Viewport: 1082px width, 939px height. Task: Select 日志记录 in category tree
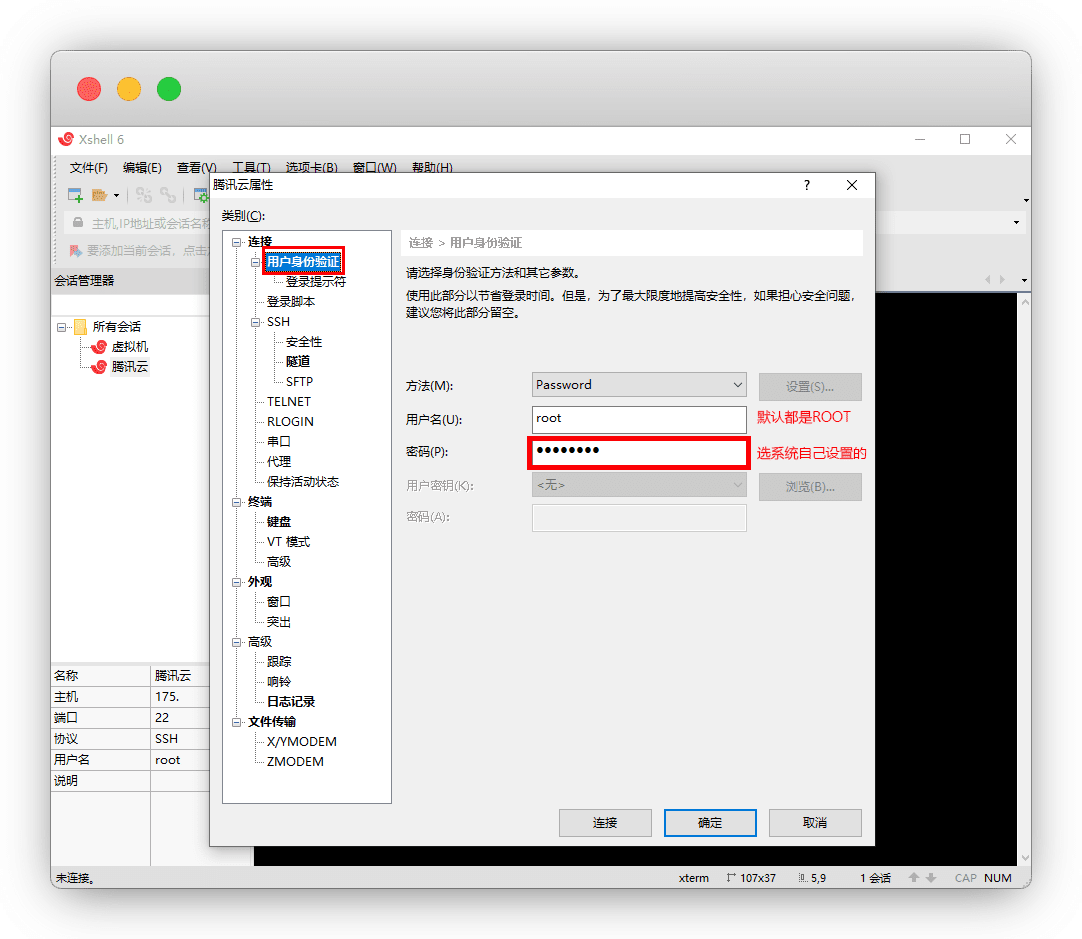point(291,702)
